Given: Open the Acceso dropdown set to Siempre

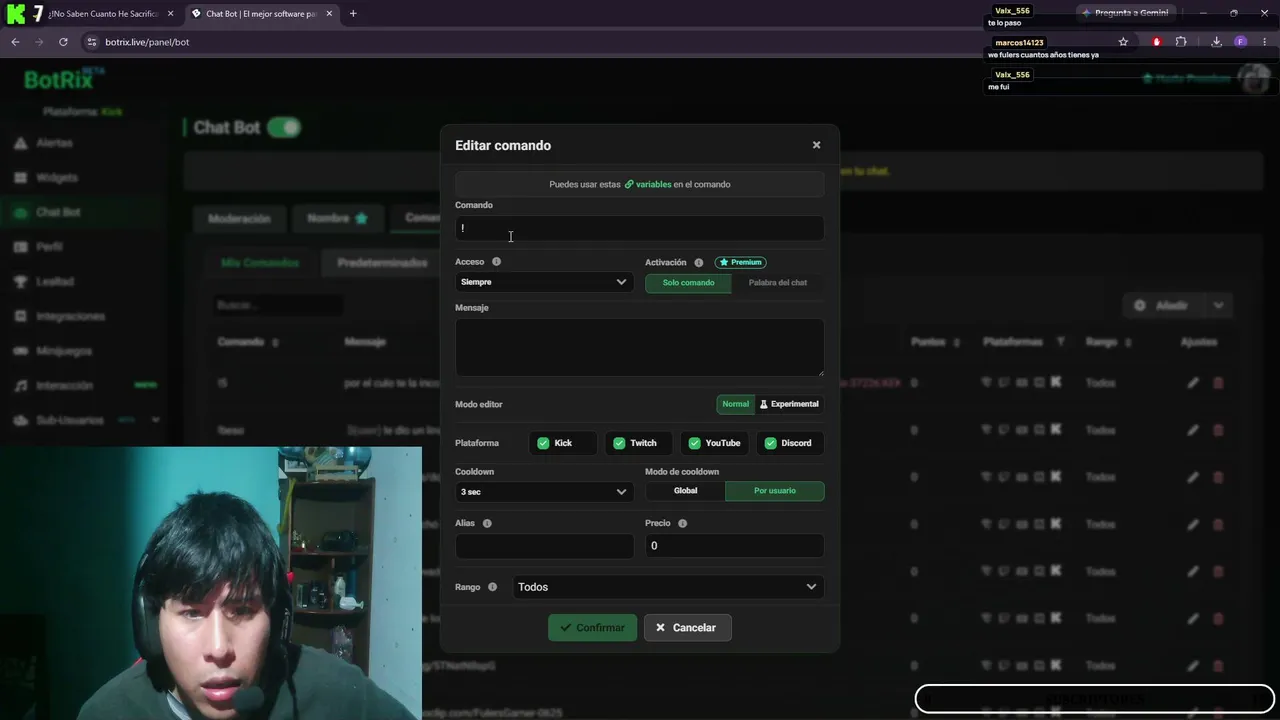Looking at the screenshot, I should point(544,282).
